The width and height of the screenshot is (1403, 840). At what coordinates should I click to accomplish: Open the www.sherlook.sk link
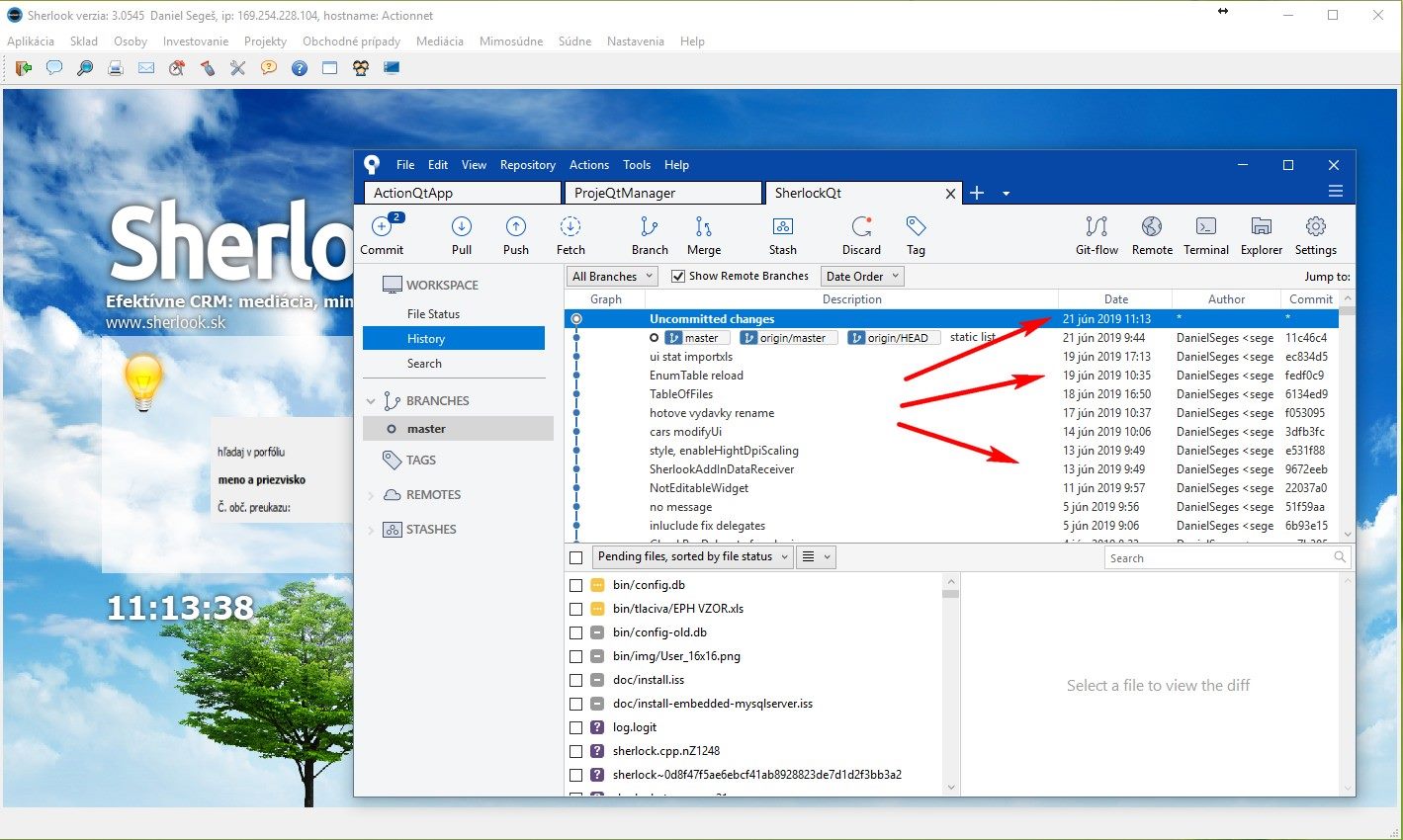165,323
